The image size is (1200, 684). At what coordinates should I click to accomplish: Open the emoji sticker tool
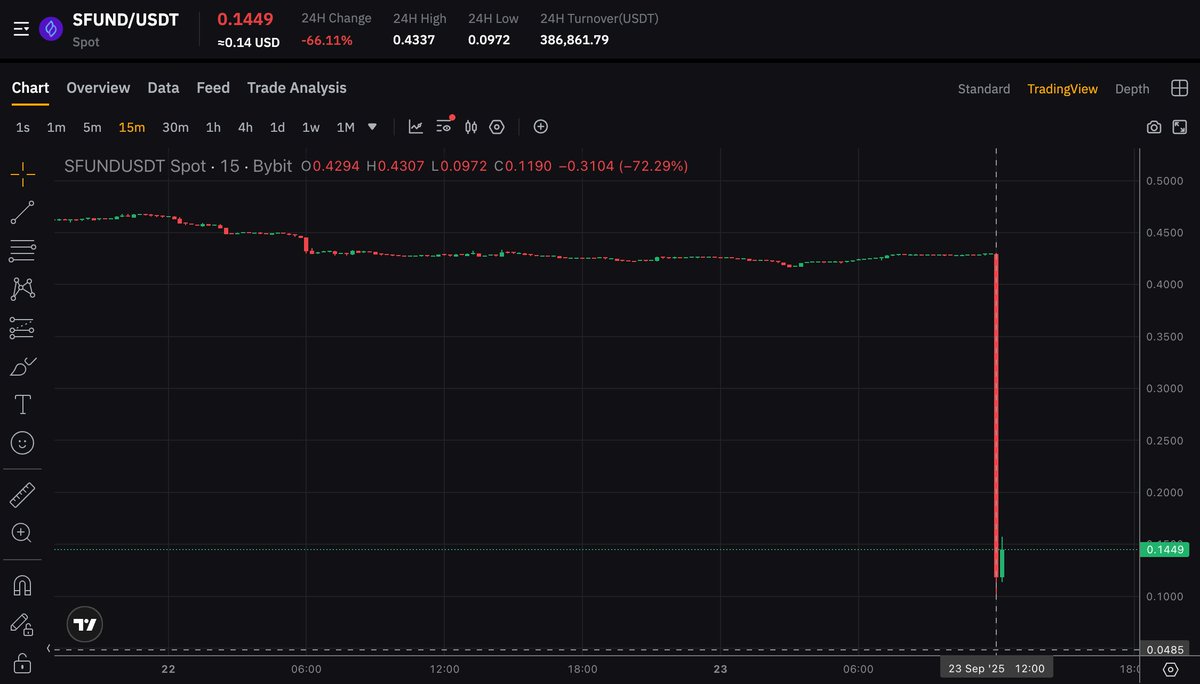click(22, 442)
